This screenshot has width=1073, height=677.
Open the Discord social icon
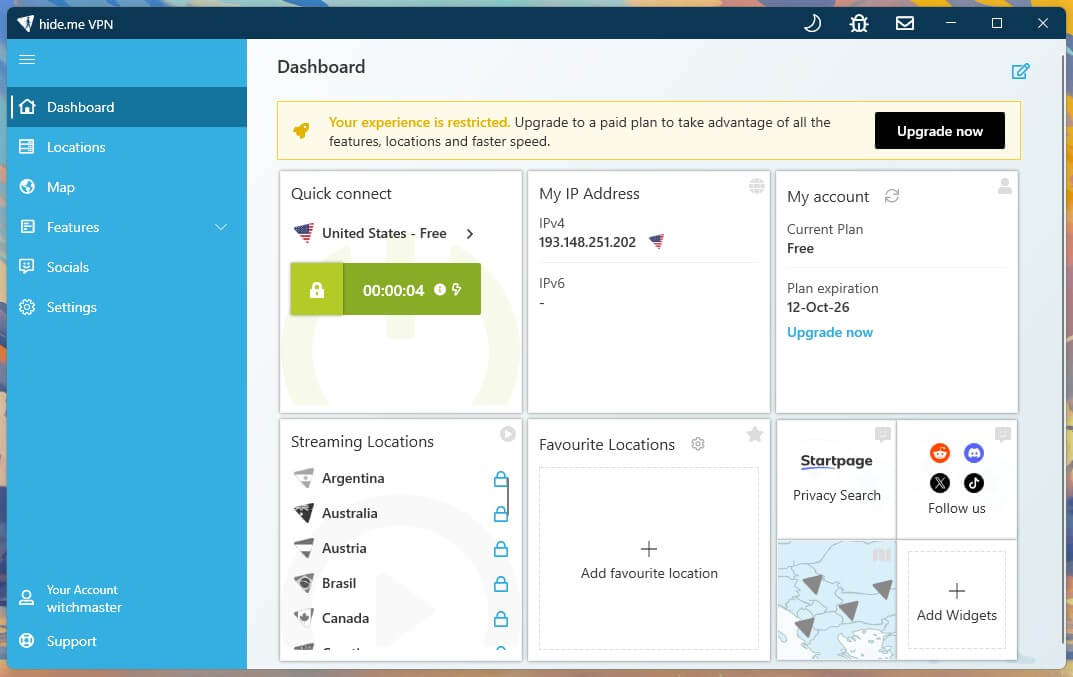[974, 453]
